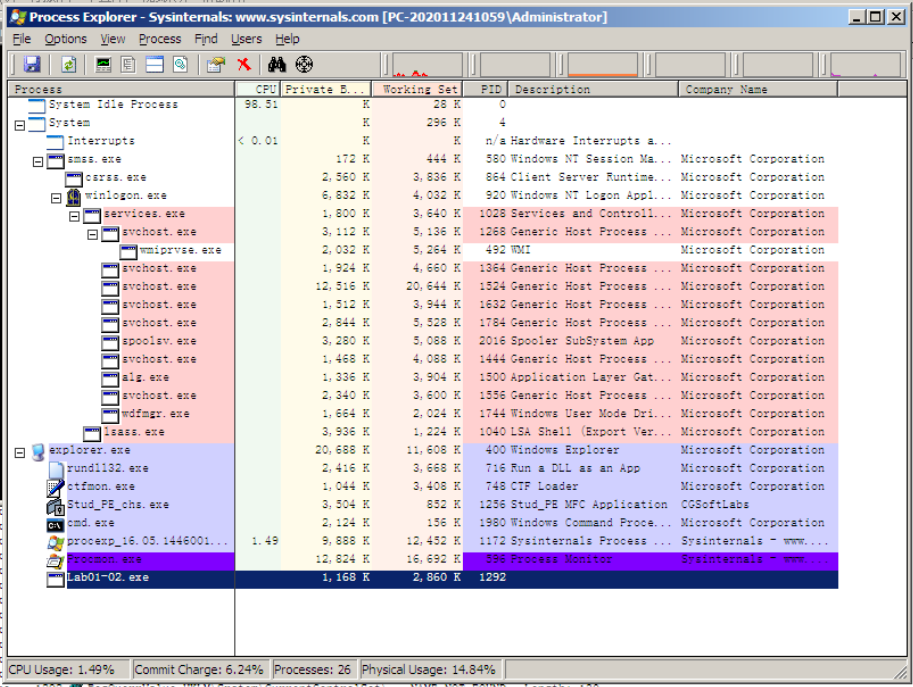The height and width of the screenshot is (687, 913).
Task: Click the explorer.exe process icon
Action: pyautogui.click(x=38, y=451)
